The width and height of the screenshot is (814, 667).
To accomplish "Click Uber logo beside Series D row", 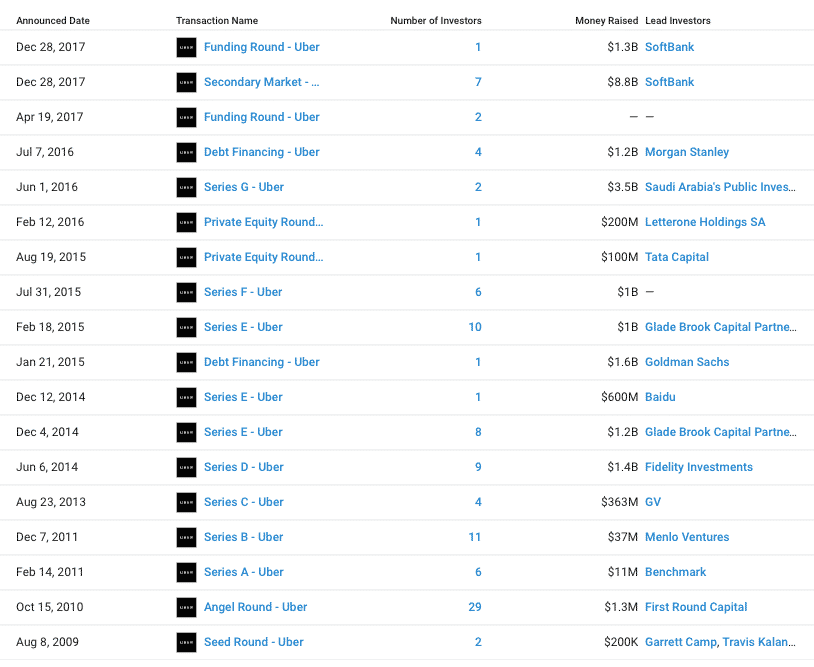I will point(186,468).
